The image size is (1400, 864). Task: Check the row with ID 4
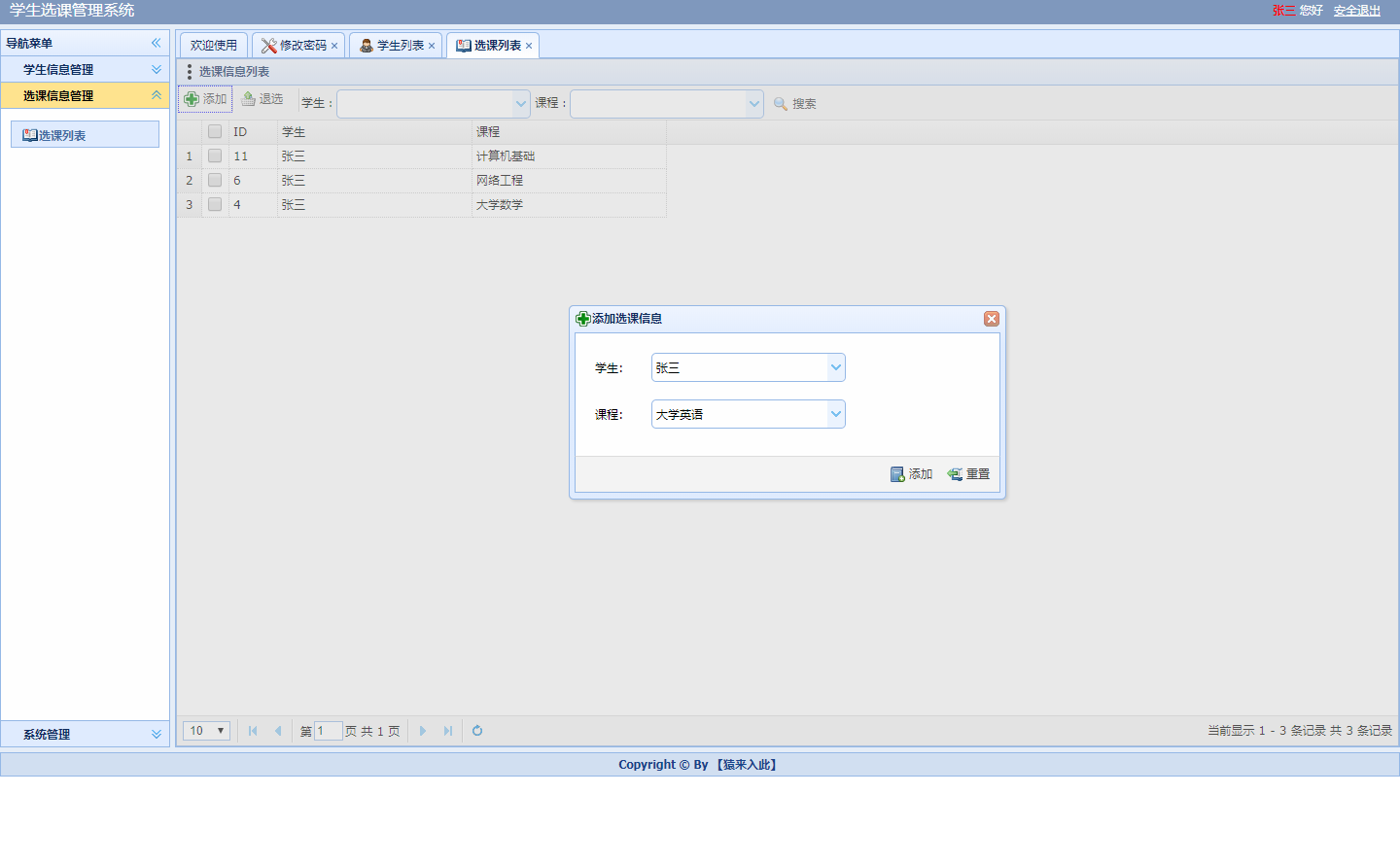[x=215, y=204]
